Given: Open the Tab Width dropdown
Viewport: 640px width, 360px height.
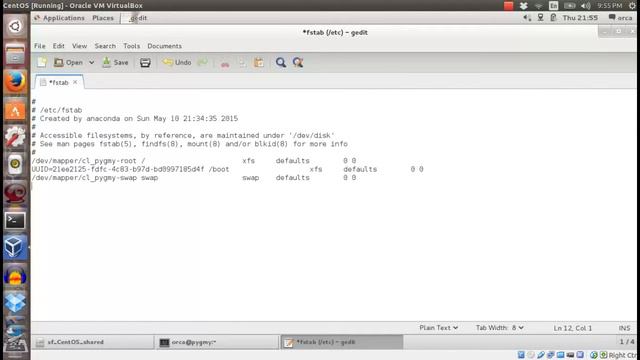Looking at the screenshot, I should coord(499,328).
